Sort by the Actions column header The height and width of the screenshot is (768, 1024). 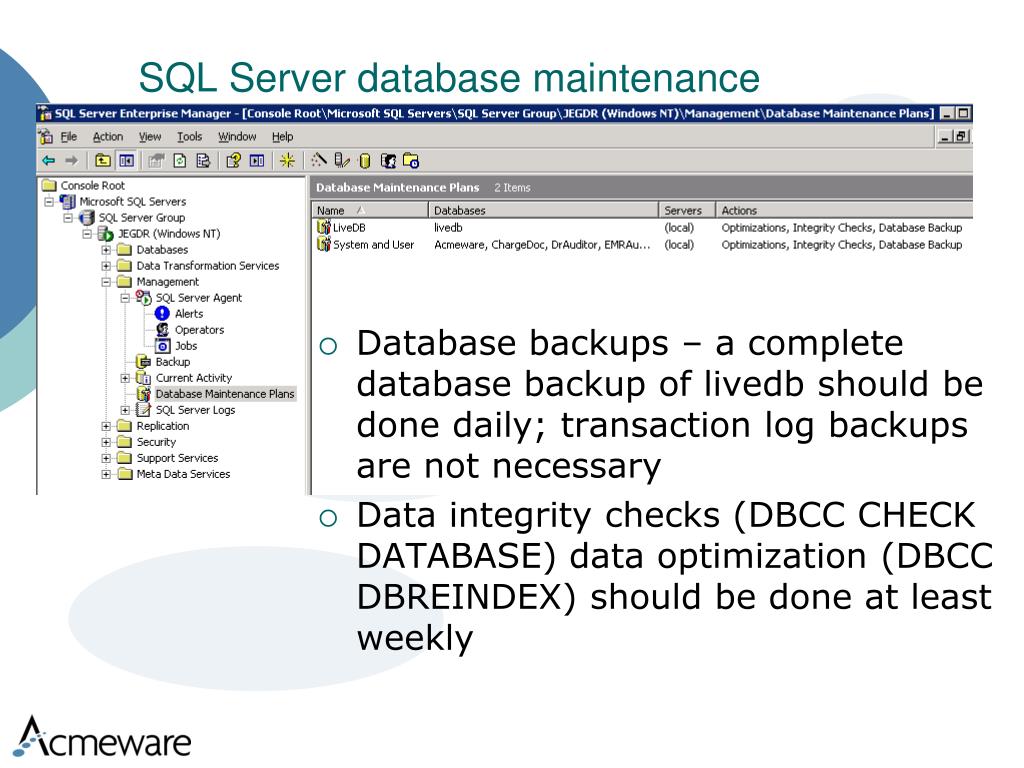coord(844,210)
